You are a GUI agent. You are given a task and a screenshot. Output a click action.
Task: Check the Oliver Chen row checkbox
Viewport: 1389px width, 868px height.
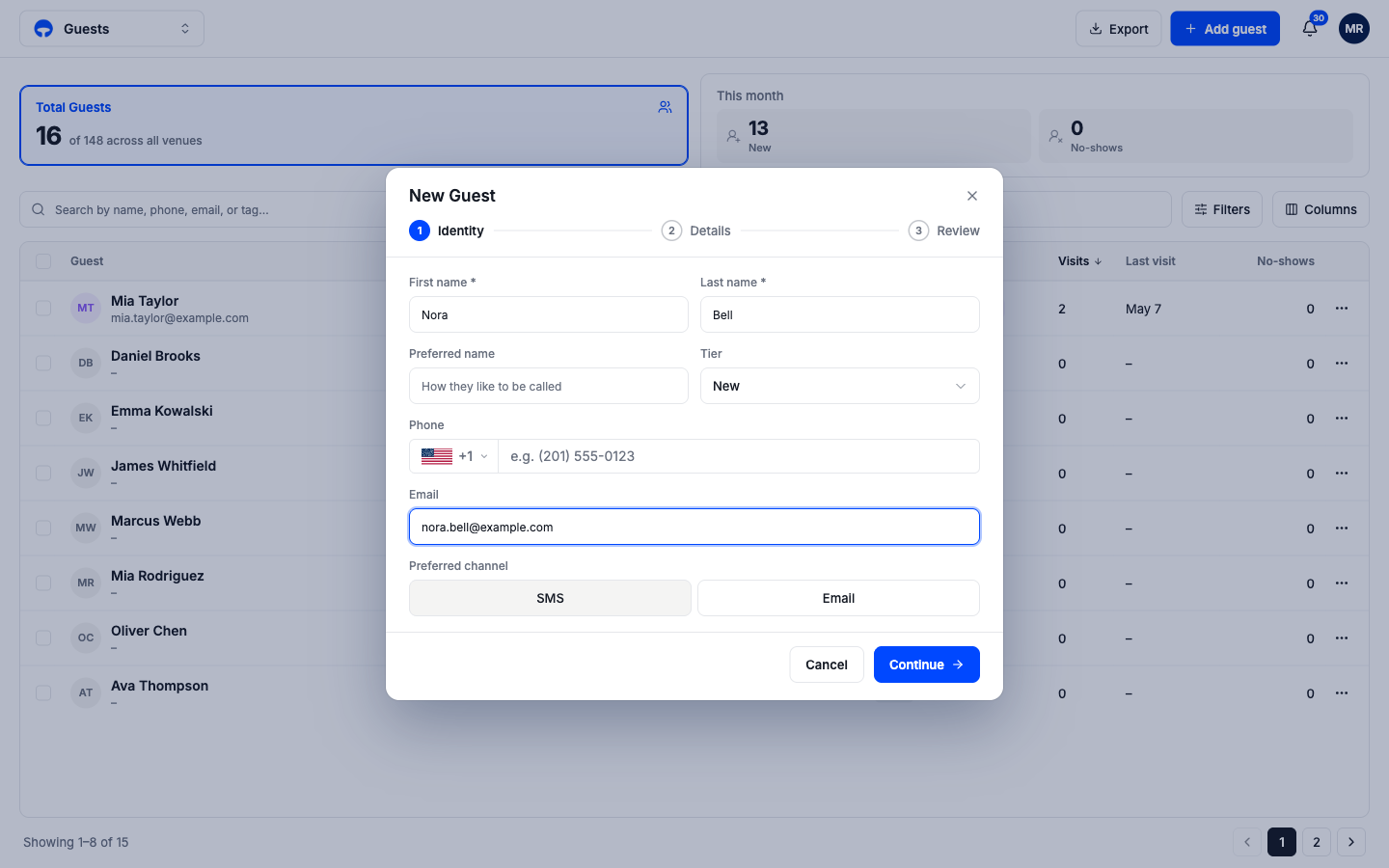[x=43, y=638]
